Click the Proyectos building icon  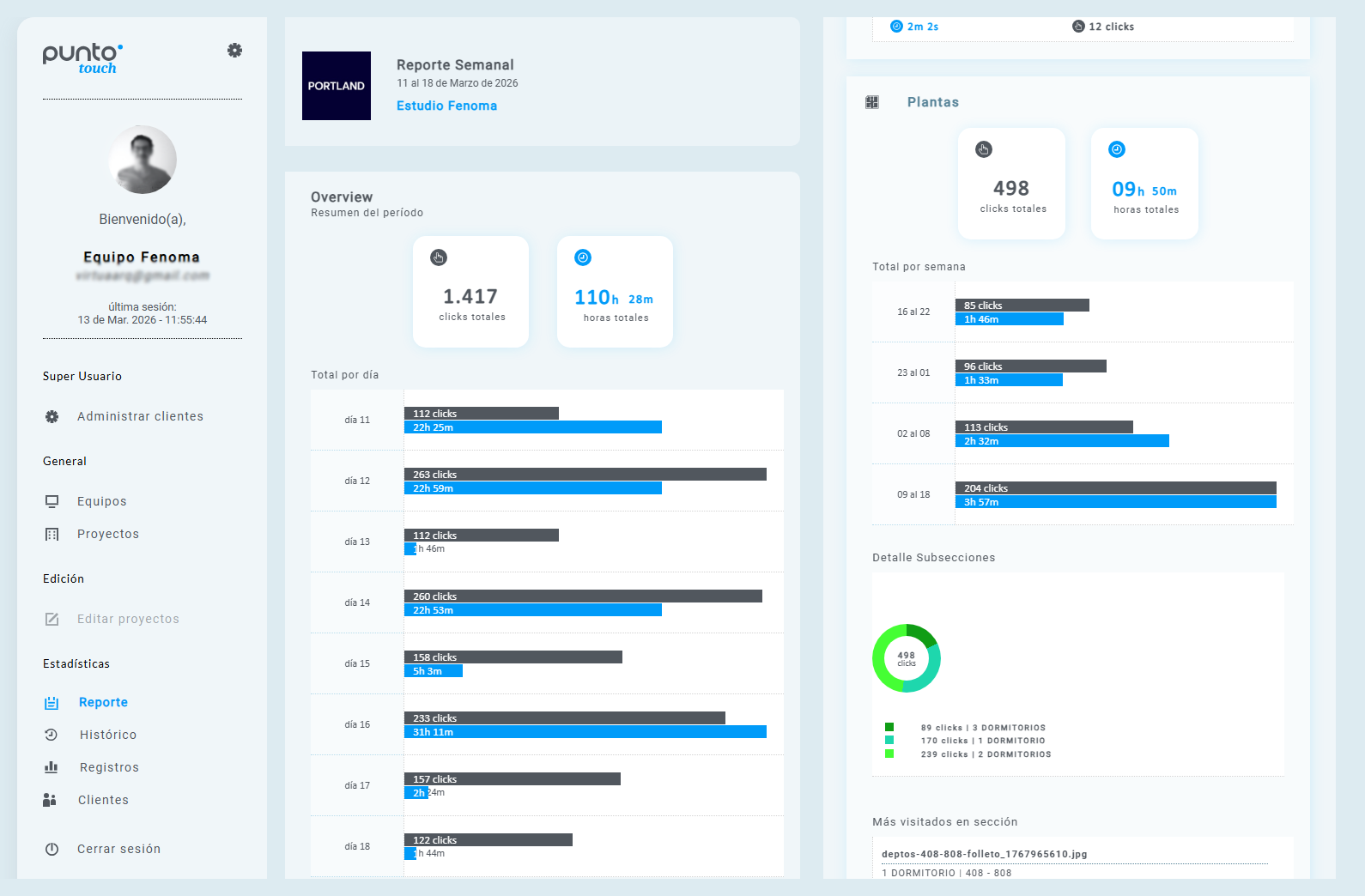tap(52, 535)
